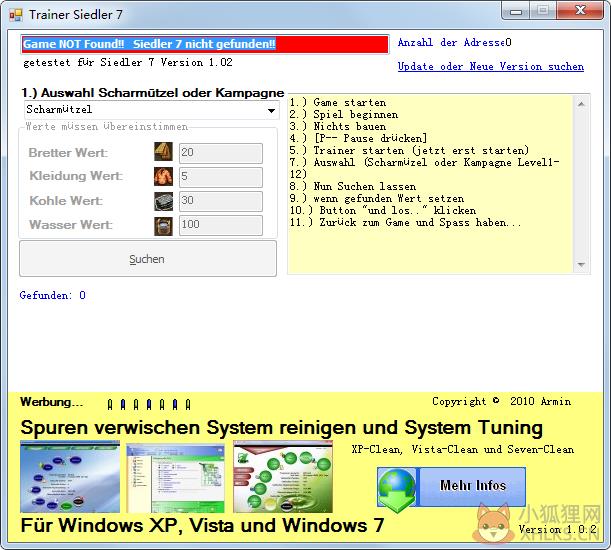This screenshot has height=550, width=611.
Task: Open the third green advertisement screenshot thumbnail
Action: [x=283, y=477]
